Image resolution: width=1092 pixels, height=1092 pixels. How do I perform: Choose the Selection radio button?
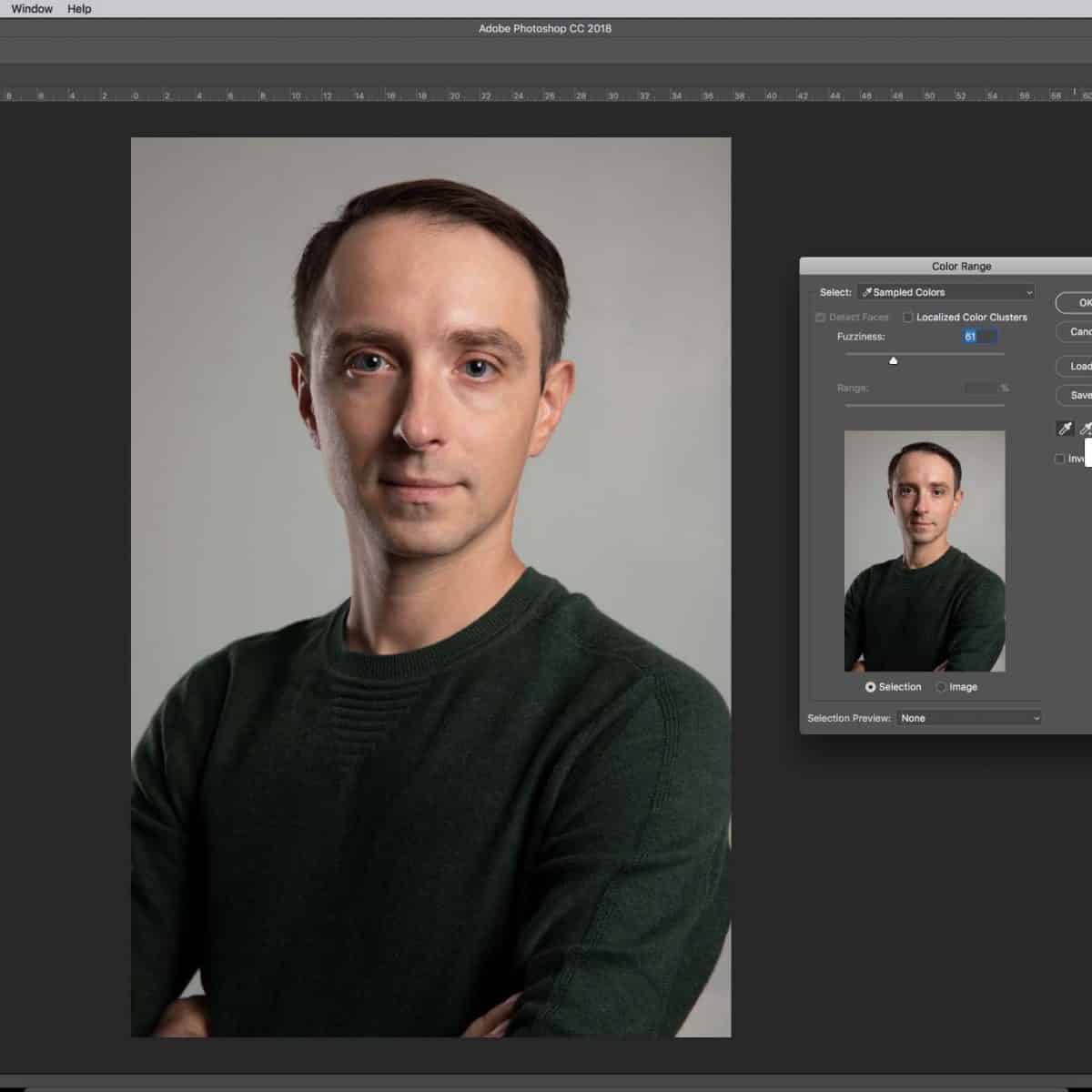point(871,687)
